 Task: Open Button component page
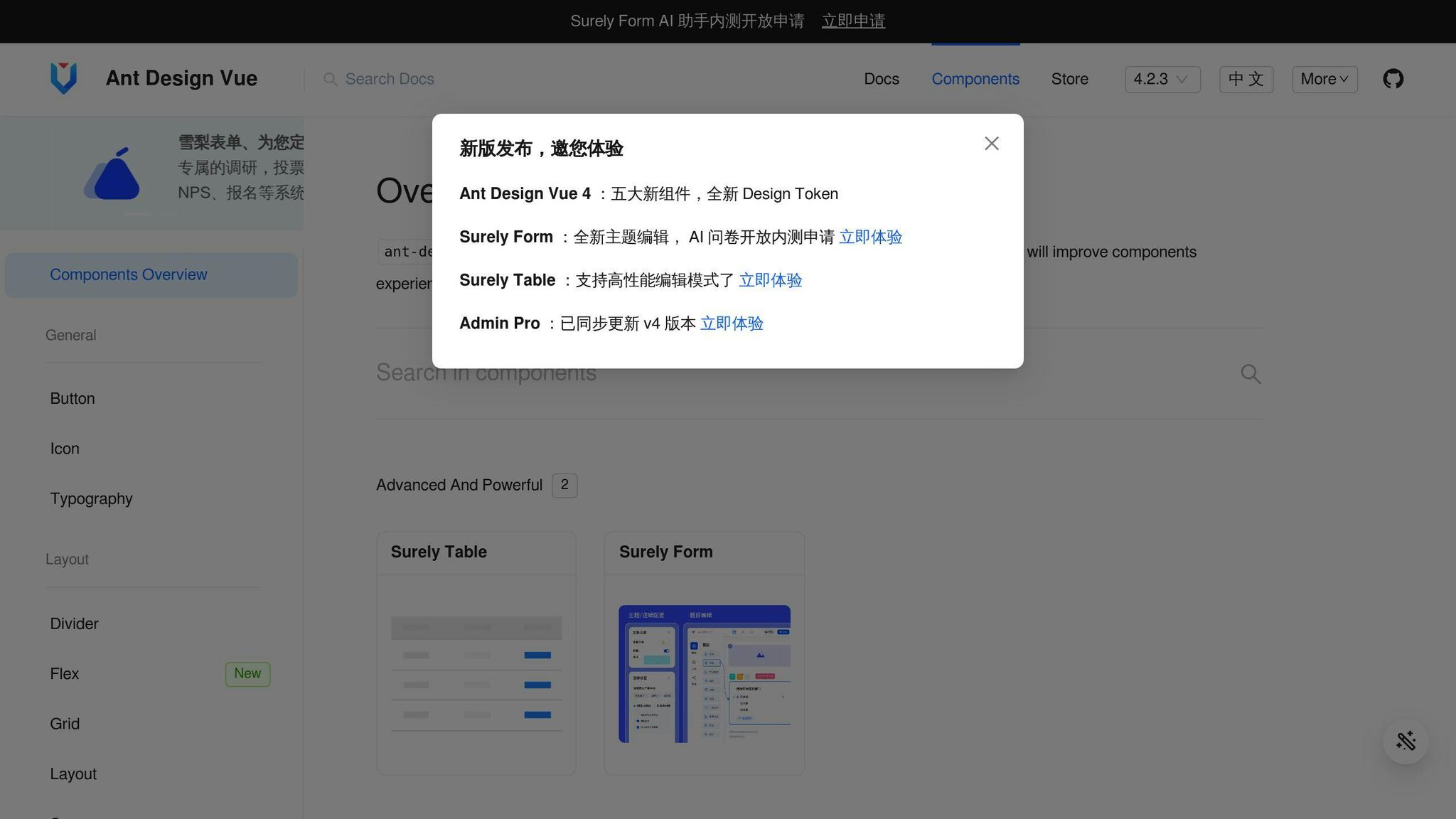pyautogui.click(x=72, y=399)
